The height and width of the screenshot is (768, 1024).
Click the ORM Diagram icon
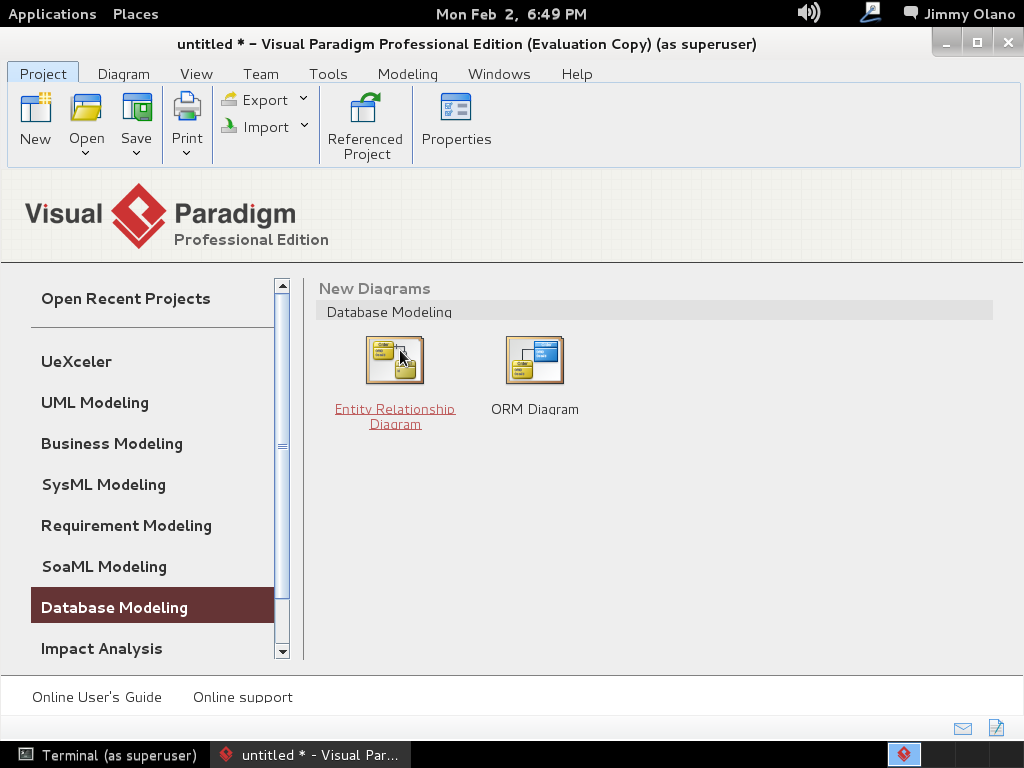click(x=535, y=360)
